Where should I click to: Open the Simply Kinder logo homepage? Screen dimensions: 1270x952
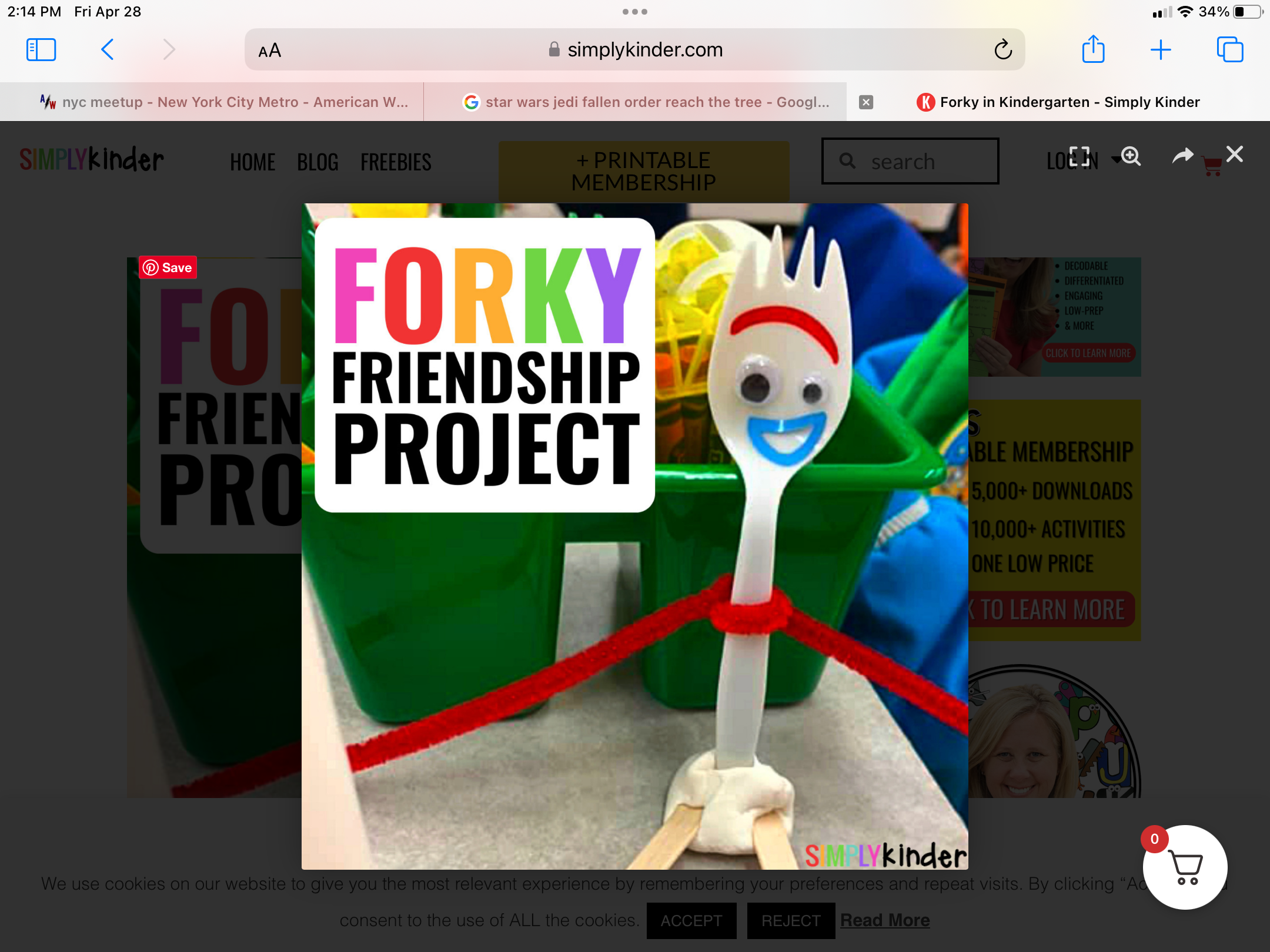point(92,159)
